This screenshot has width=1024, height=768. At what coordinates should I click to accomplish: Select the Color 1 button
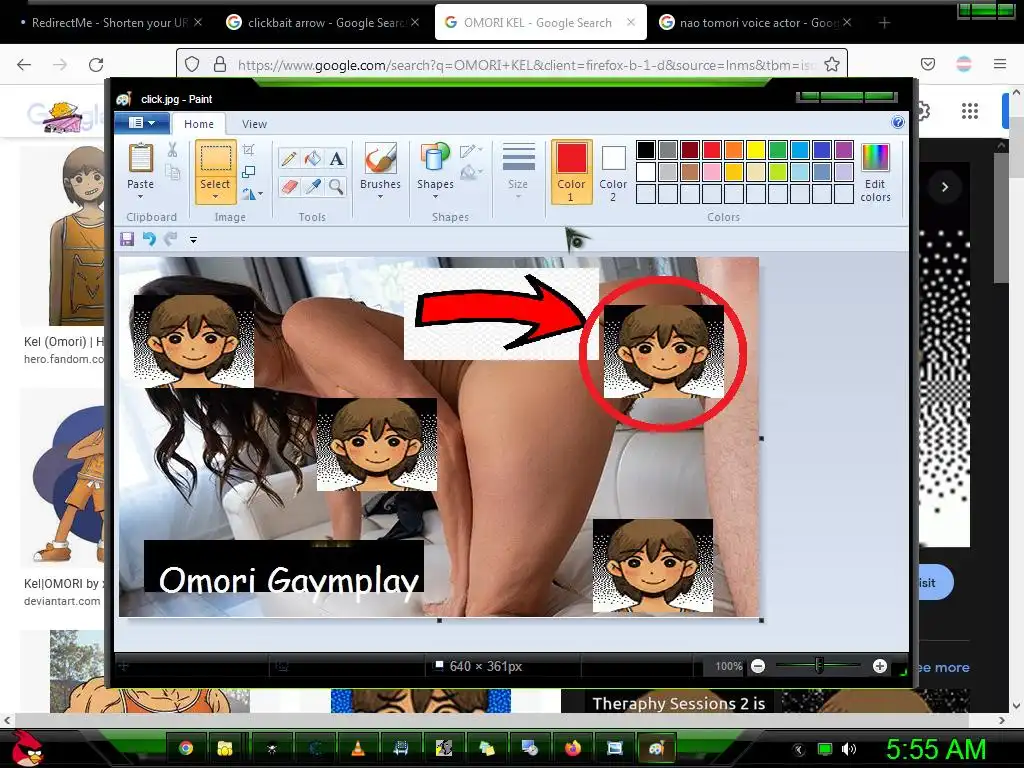pos(571,171)
